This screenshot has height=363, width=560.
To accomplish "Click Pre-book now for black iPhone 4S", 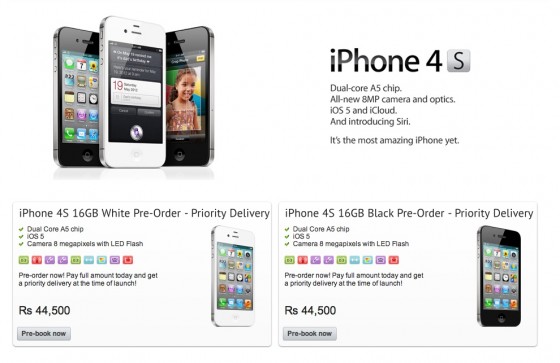I will (x=310, y=333).
